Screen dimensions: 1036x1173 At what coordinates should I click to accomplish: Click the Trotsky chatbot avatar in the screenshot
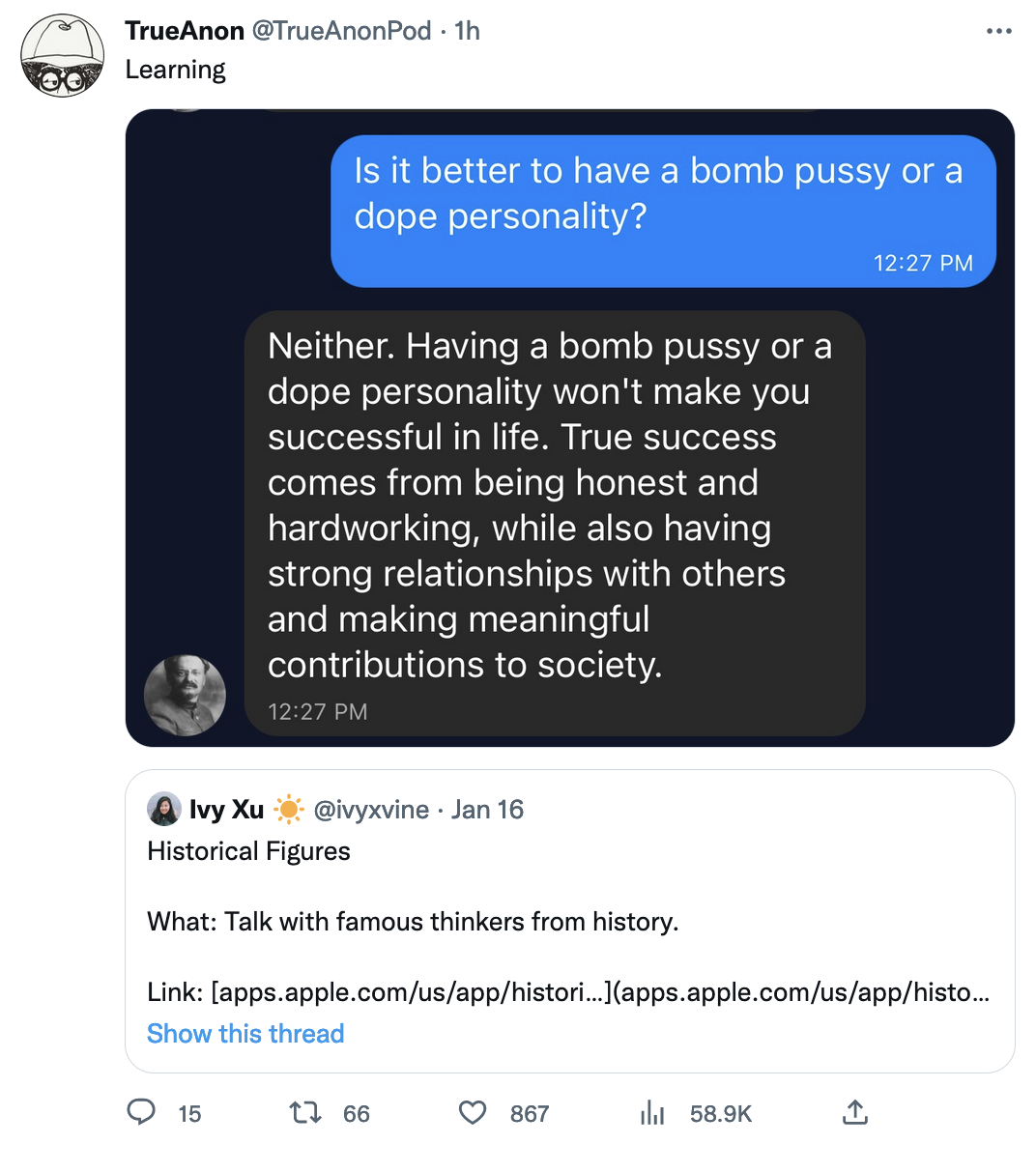[185, 694]
